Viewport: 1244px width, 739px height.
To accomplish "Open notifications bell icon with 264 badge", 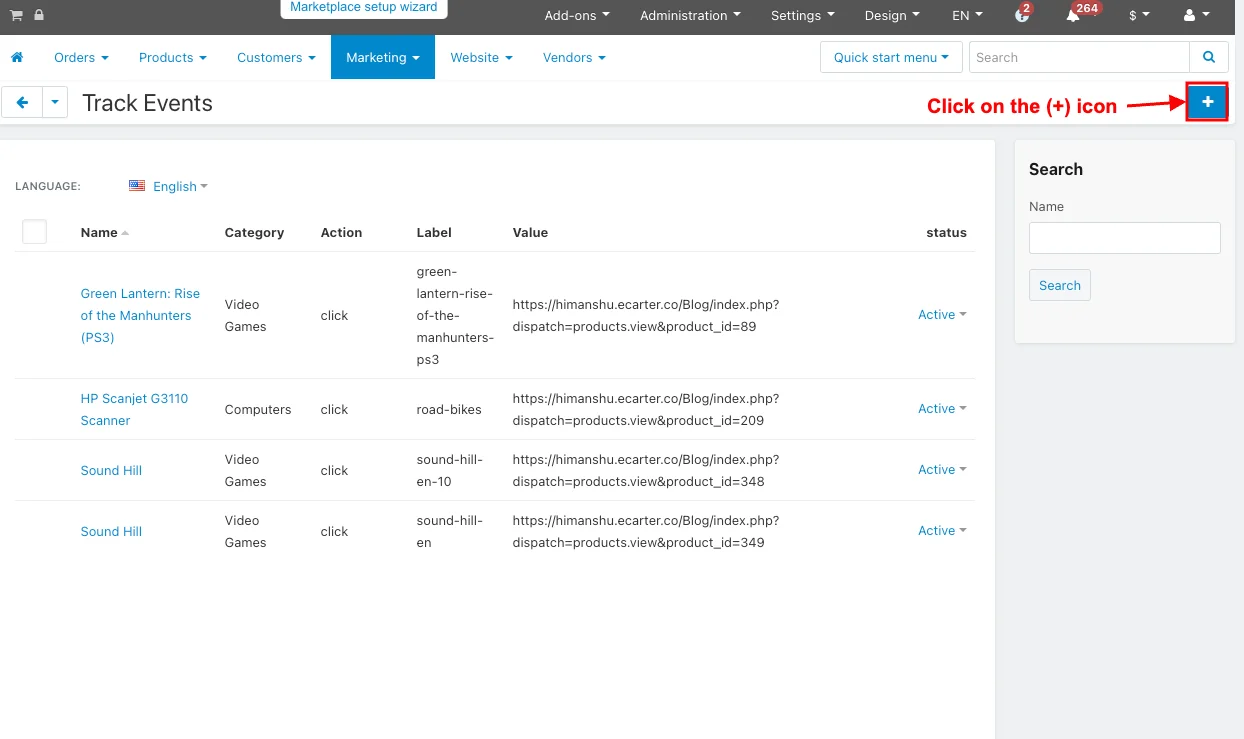I will coord(1074,16).
